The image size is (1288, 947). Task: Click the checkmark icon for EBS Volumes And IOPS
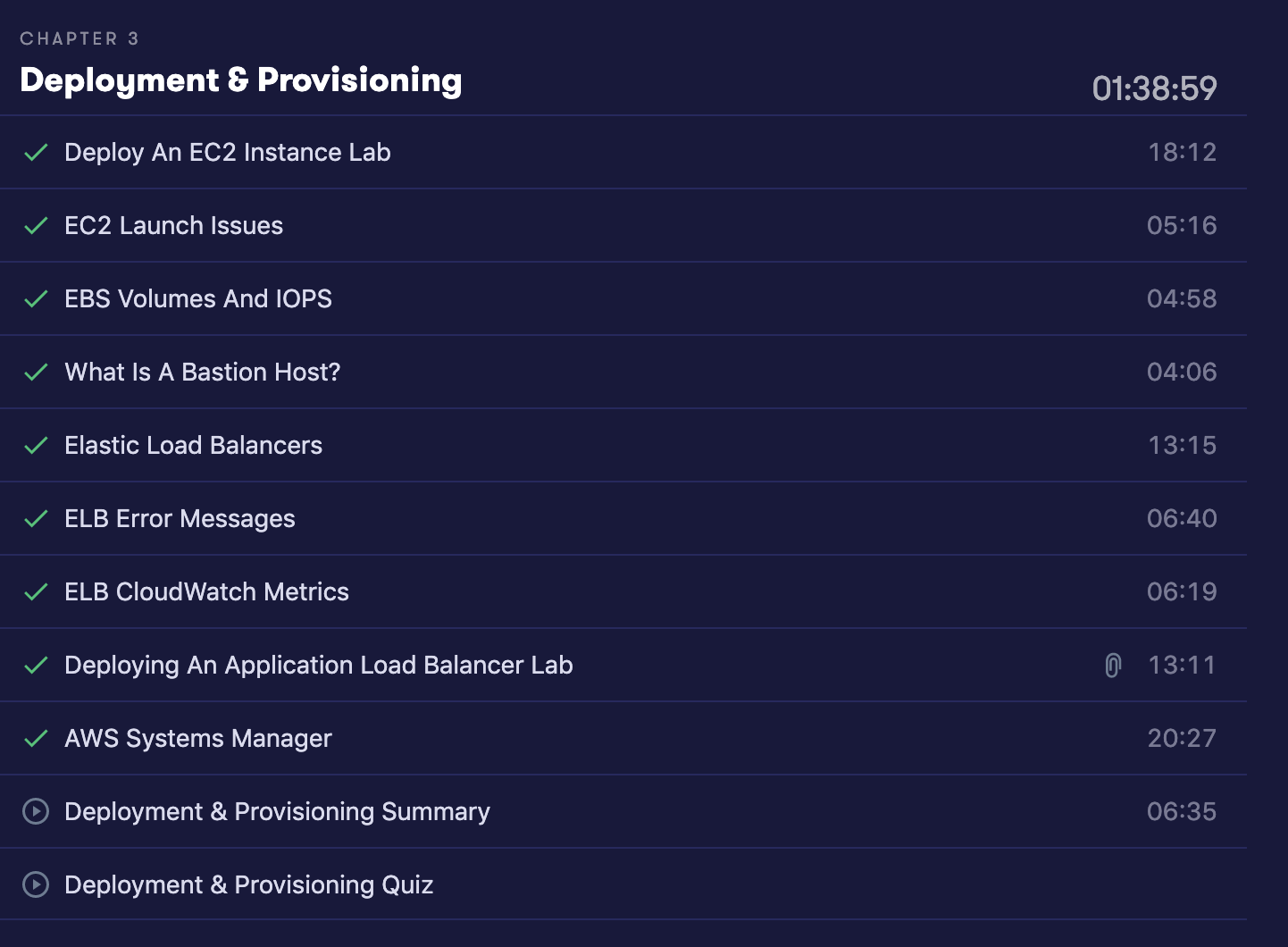tap(36, 299)
